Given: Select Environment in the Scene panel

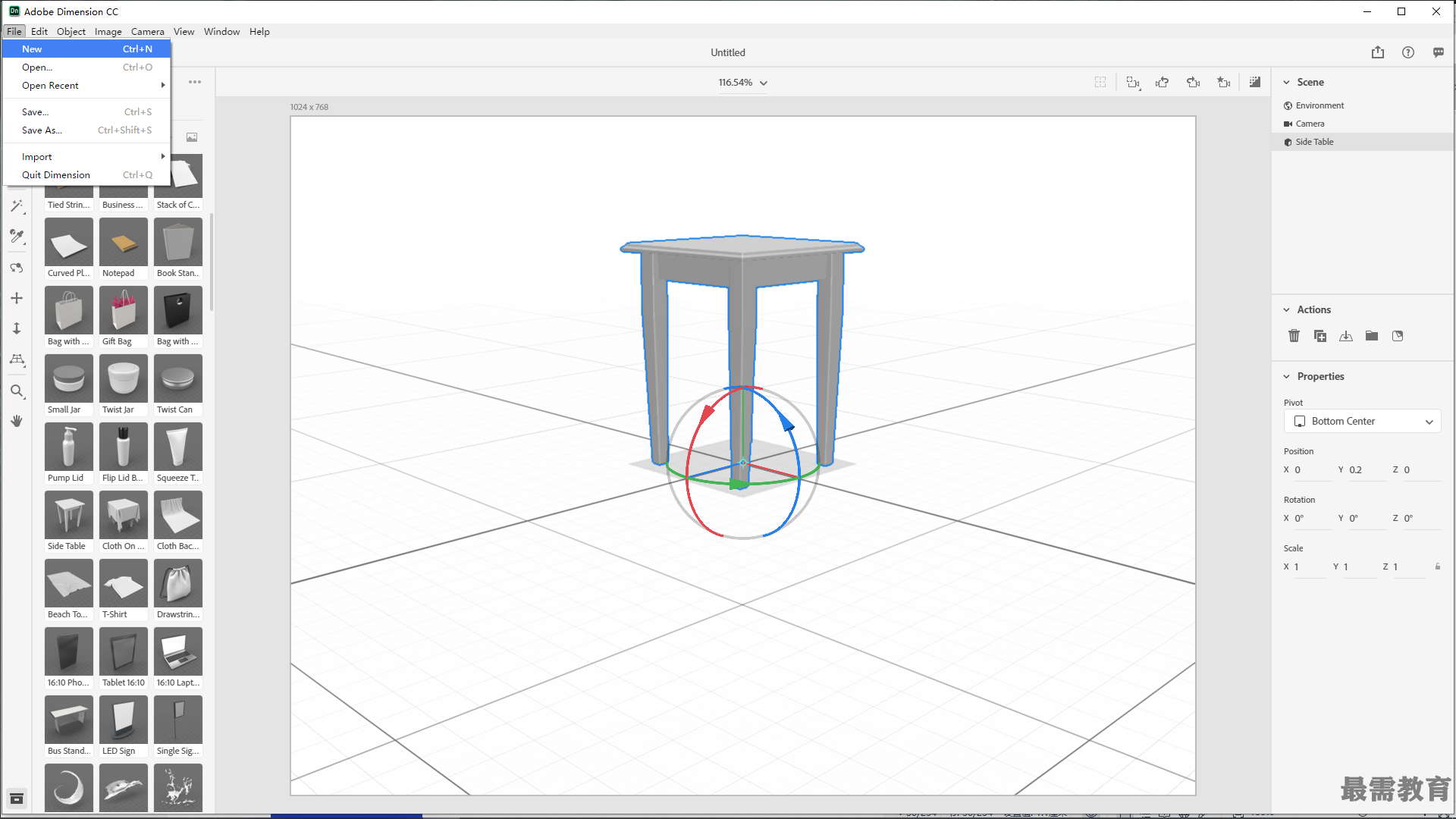Looking at the screenshot, I should pos(1363,105).
